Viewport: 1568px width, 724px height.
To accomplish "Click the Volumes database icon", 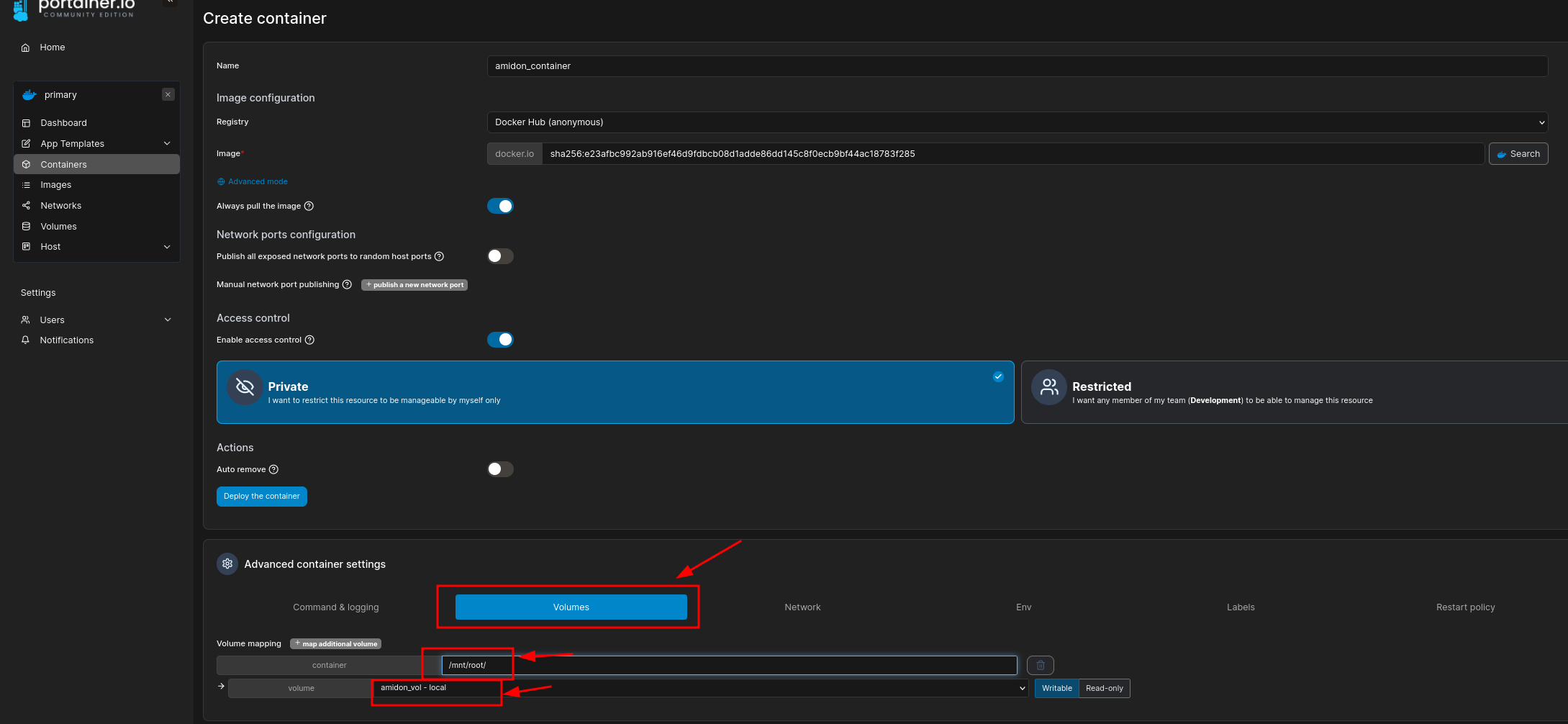I will pyautogui.click(x=26, y=226).
